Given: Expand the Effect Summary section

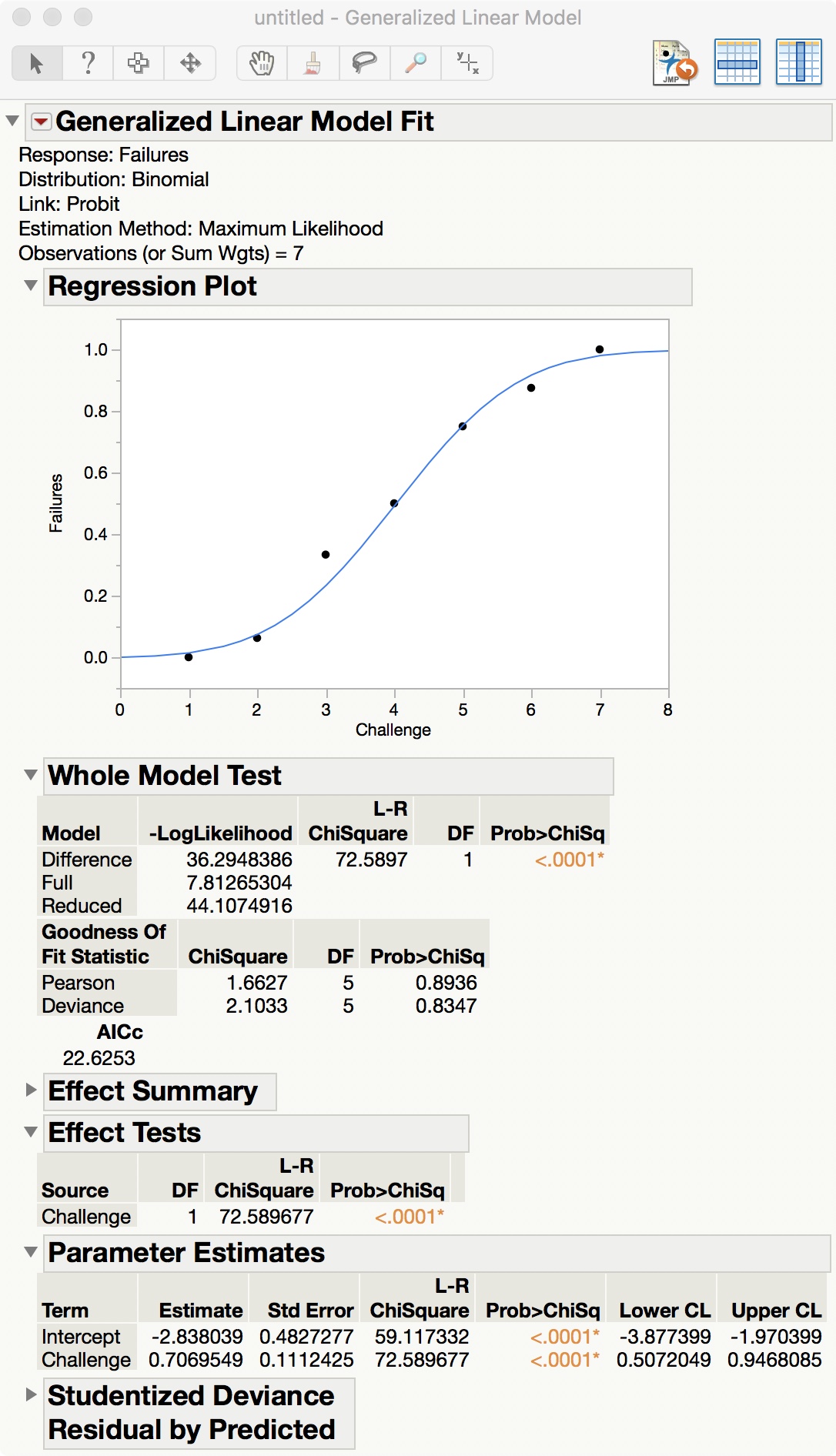Looking at the screenshot, I should coord(31,1090).
